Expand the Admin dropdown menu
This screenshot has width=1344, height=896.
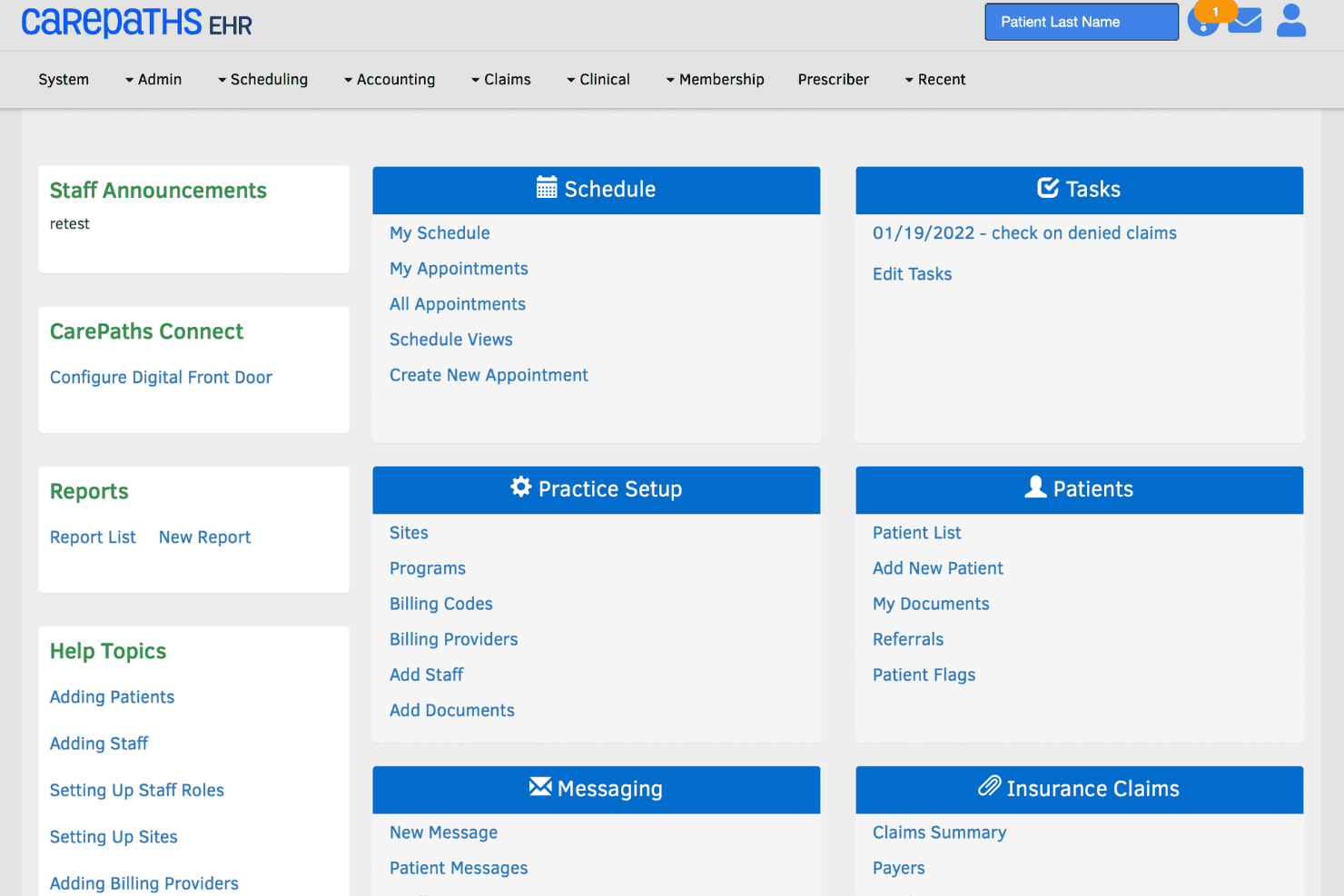tap(153, 80)
